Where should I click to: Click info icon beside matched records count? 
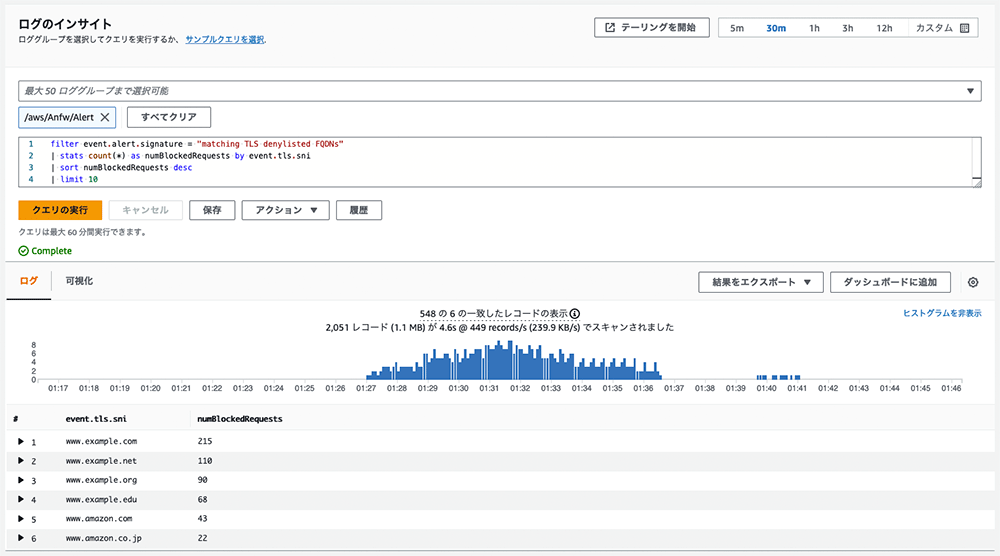click(x=575, y=314)
